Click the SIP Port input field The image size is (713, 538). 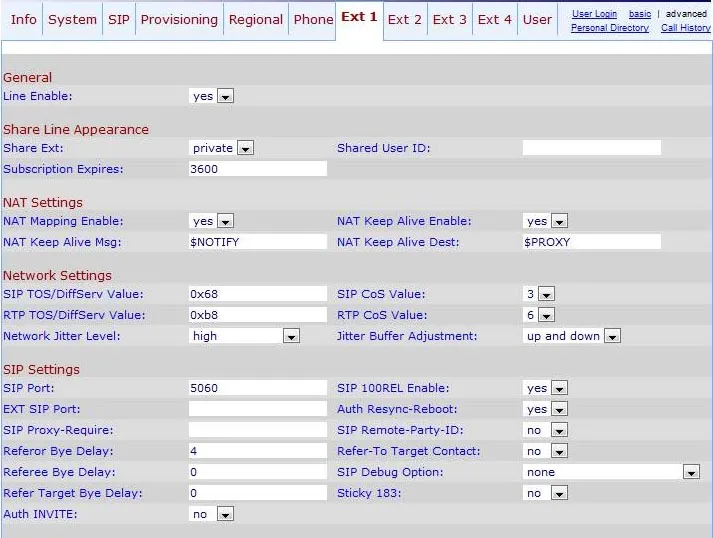click(x=257, y=388)
